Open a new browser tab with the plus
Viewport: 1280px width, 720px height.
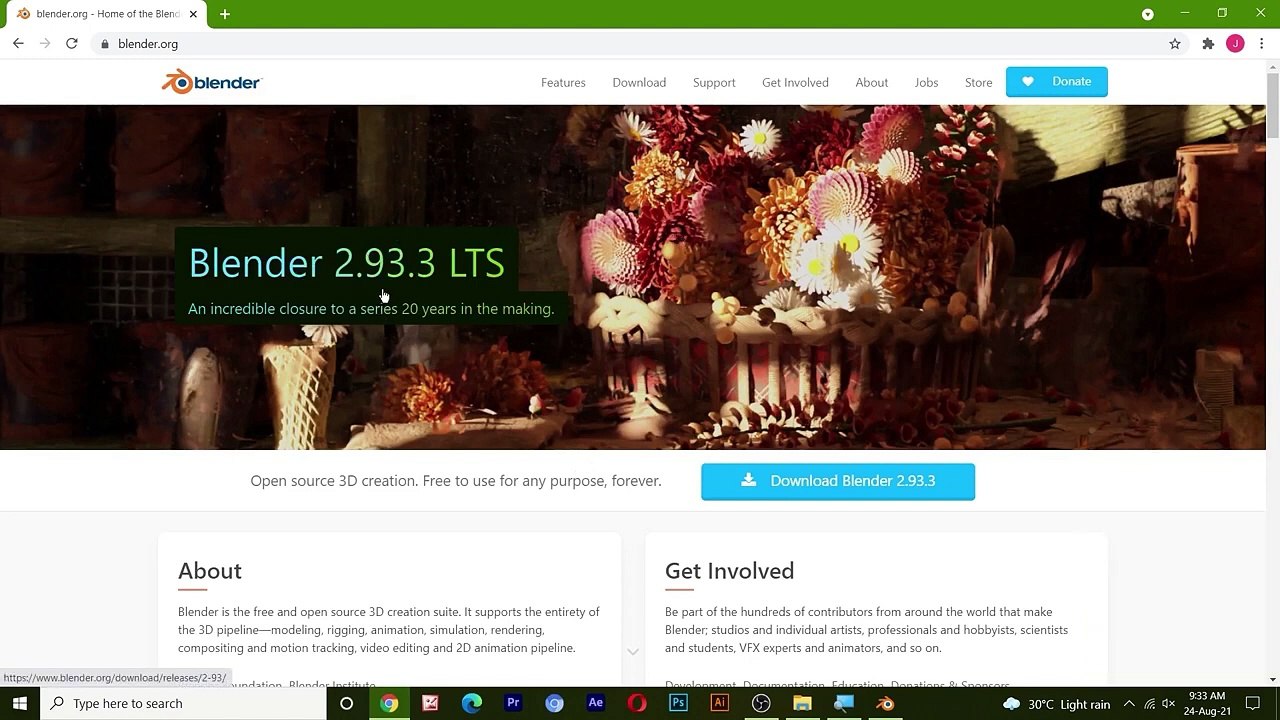coord(225,14)
